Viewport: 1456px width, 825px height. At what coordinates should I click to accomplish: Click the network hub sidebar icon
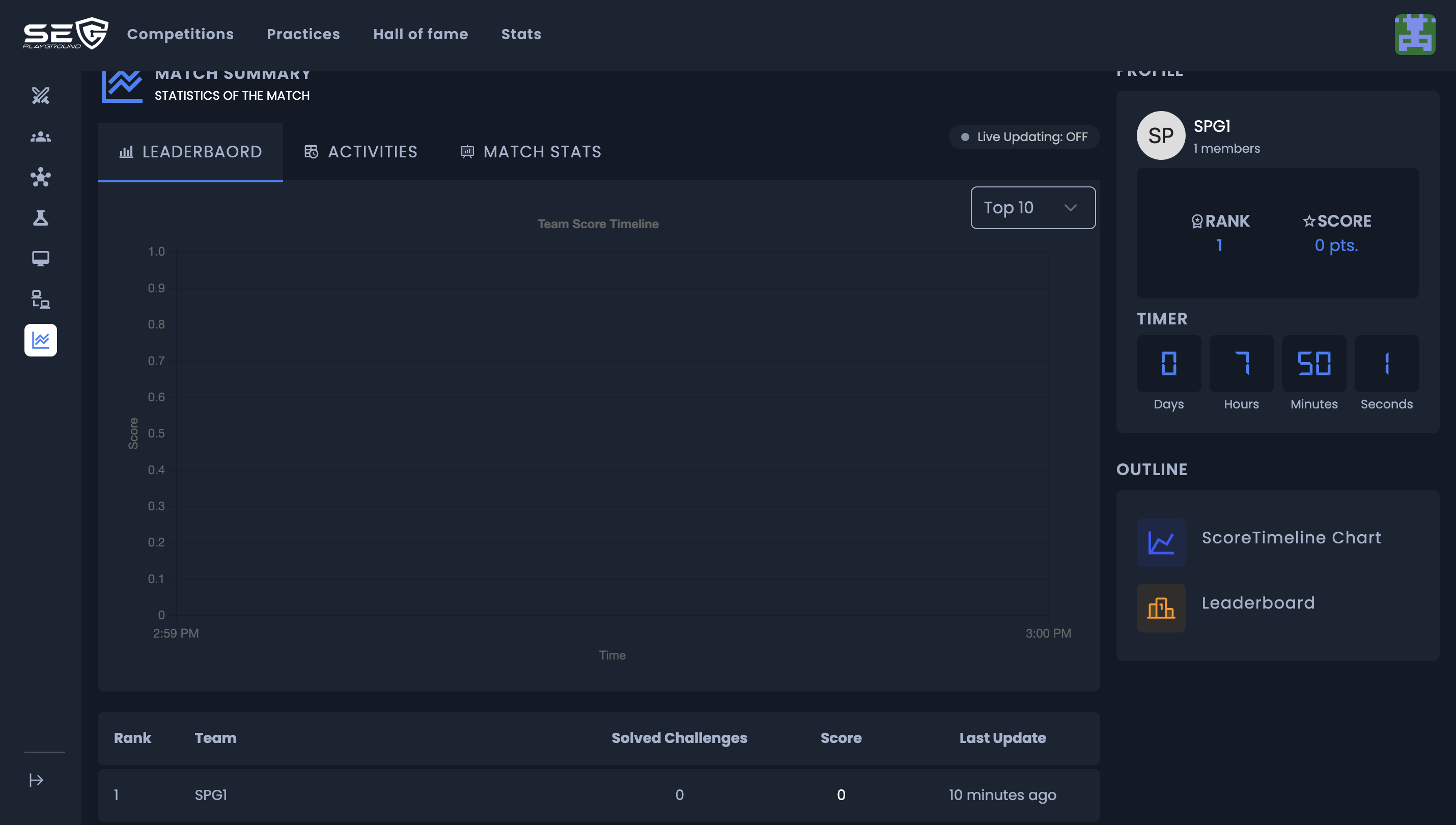(x=40, y=177)
